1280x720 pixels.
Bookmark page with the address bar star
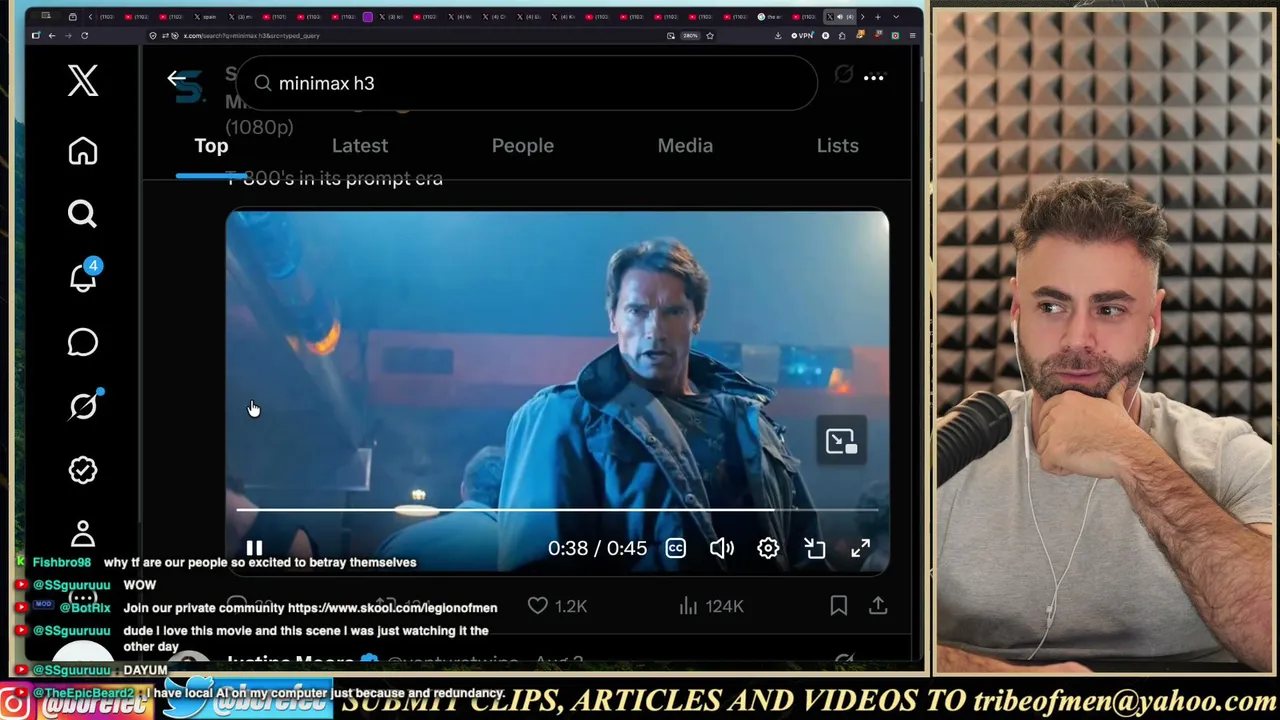(710, 36)
